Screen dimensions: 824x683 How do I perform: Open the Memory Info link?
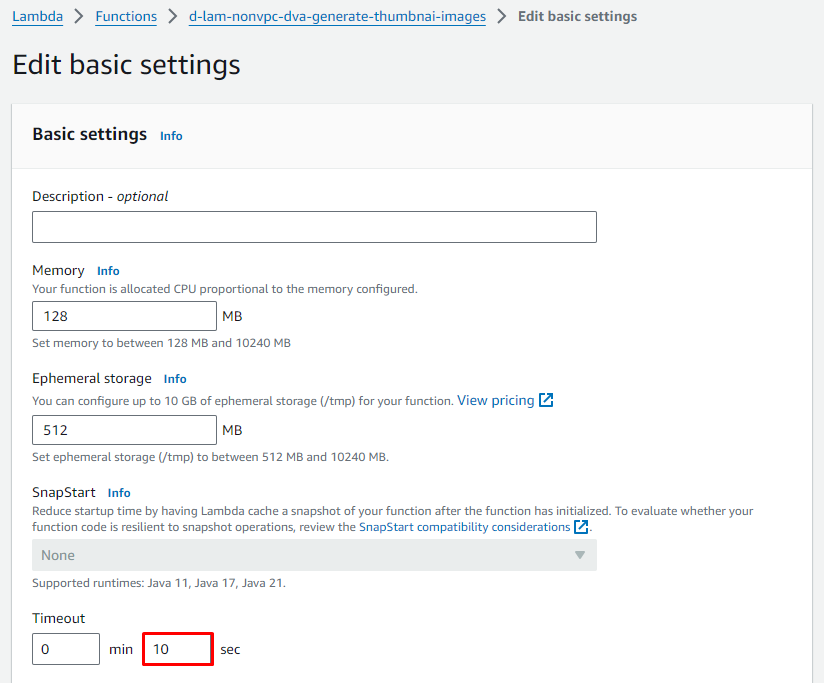108,271
